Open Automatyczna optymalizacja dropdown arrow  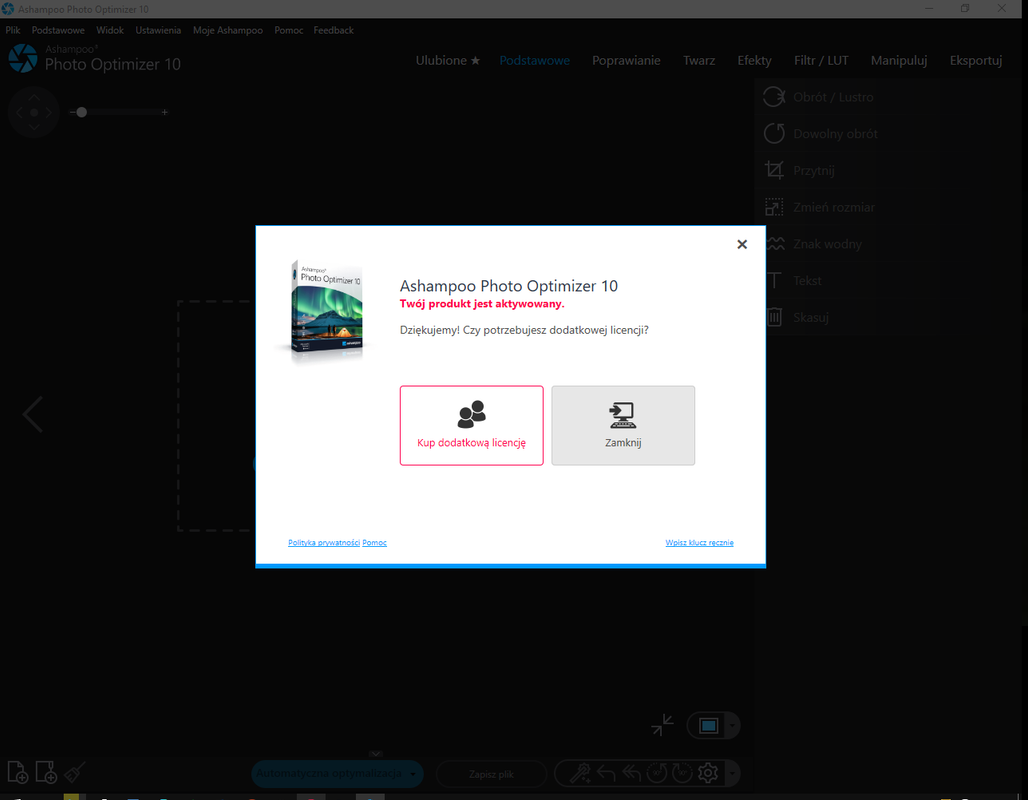point(413,774)
